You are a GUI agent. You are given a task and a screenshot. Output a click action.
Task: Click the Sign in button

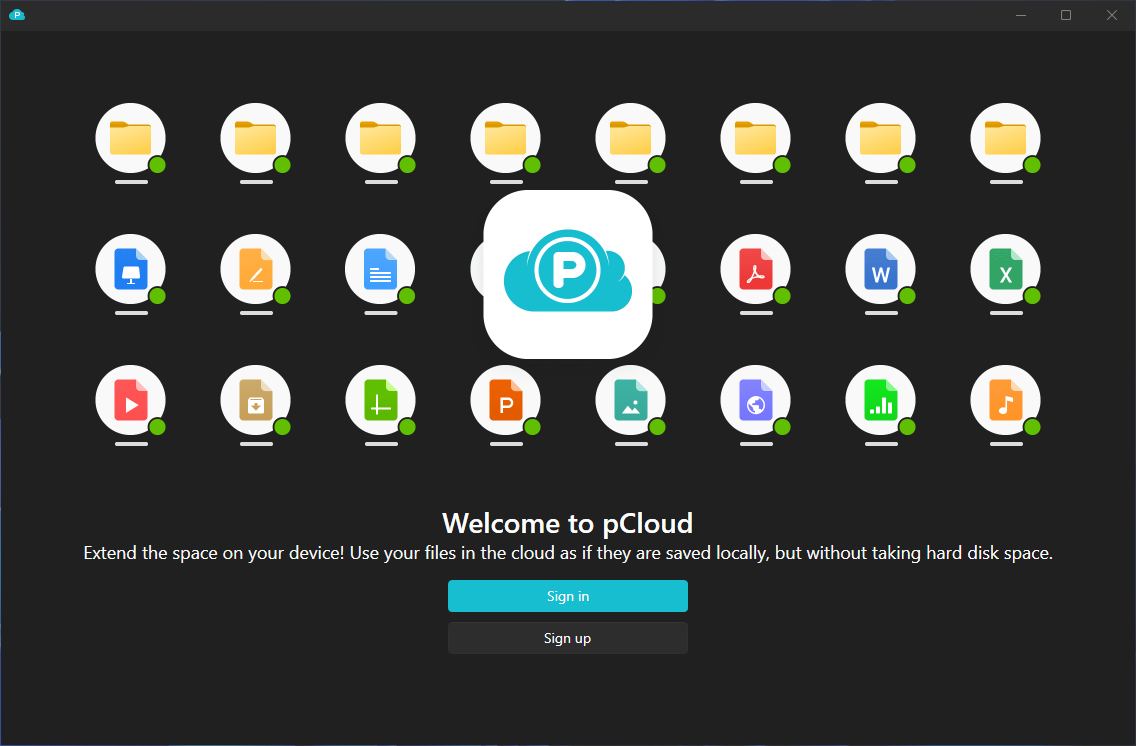point(567,596)
